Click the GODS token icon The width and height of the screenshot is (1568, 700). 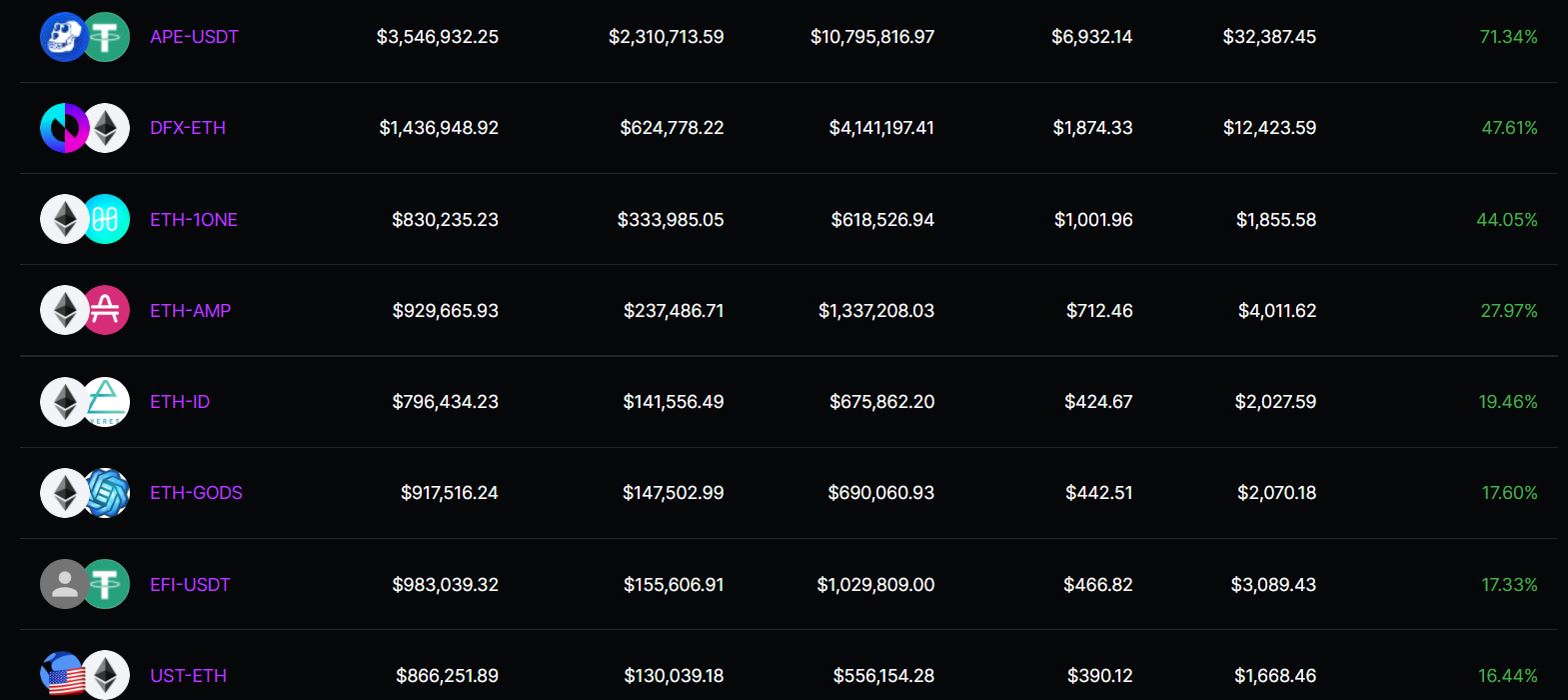(108, 493)
